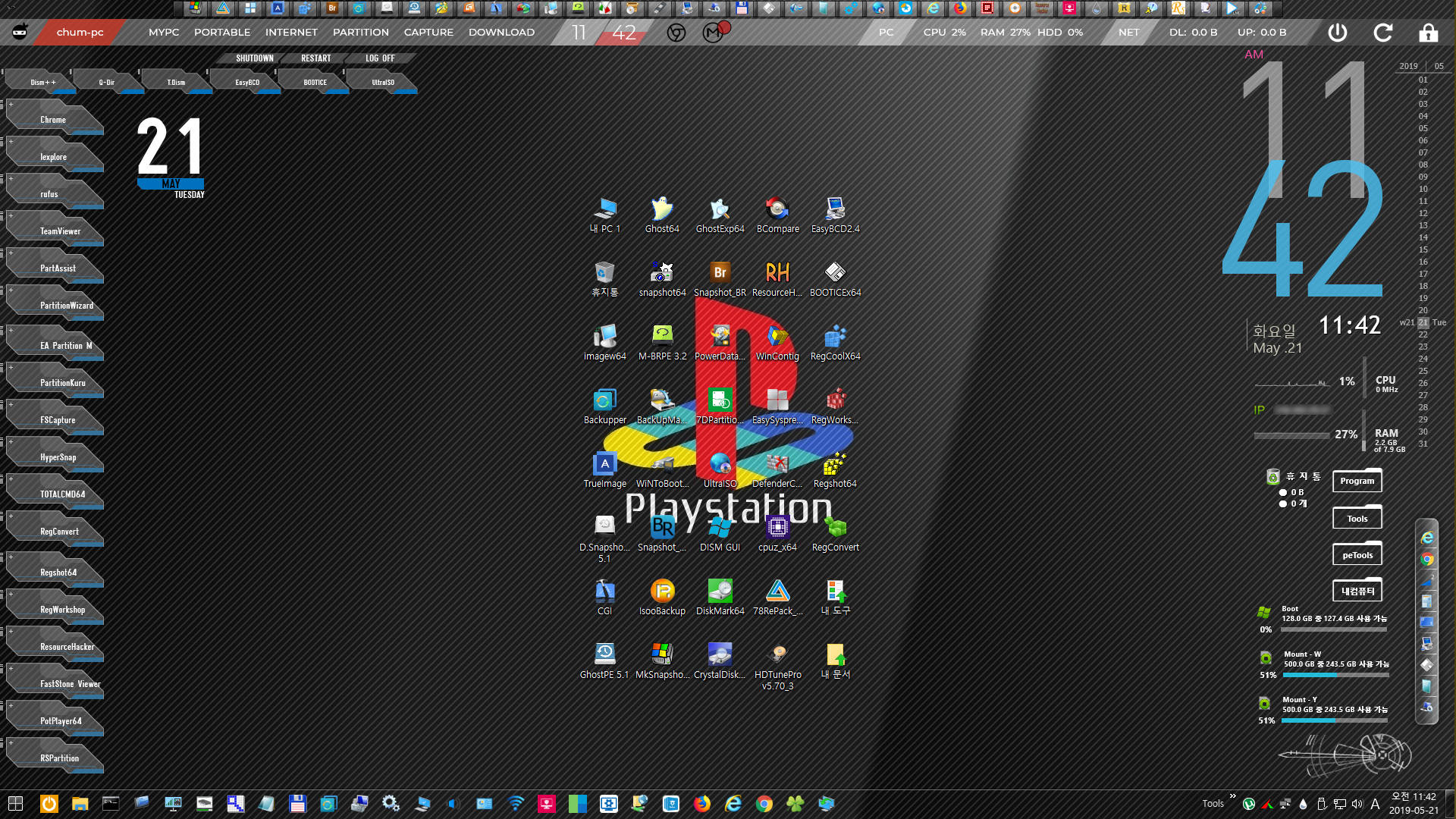Expand plus marker on HyperSnap sidebar item
The height and width of the screenshot is (819, 1456).
tap(11, 442)
